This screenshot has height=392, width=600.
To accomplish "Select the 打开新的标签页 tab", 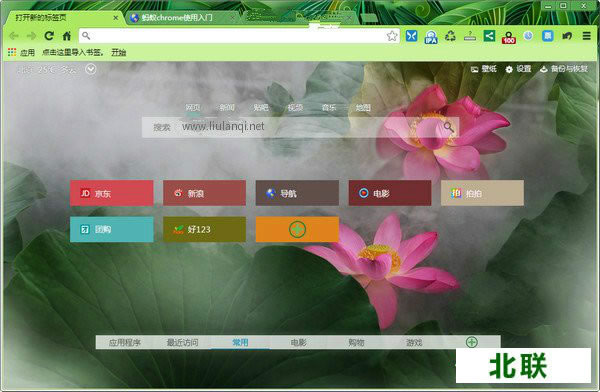I will pyautogui.click(x=63, y=18).
